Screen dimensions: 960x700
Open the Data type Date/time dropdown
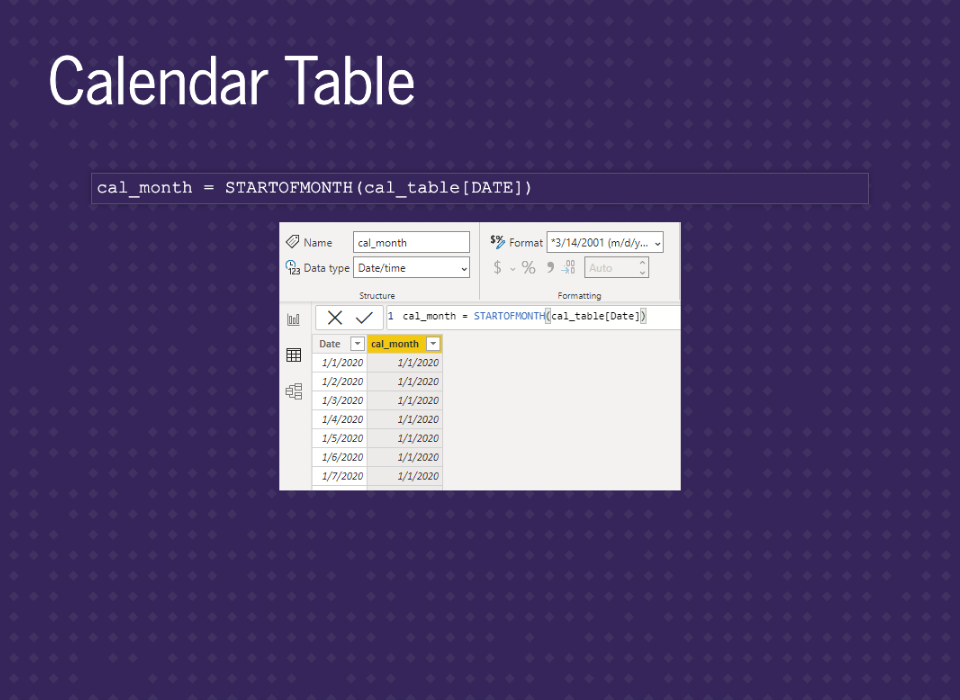tap(411, 268)
